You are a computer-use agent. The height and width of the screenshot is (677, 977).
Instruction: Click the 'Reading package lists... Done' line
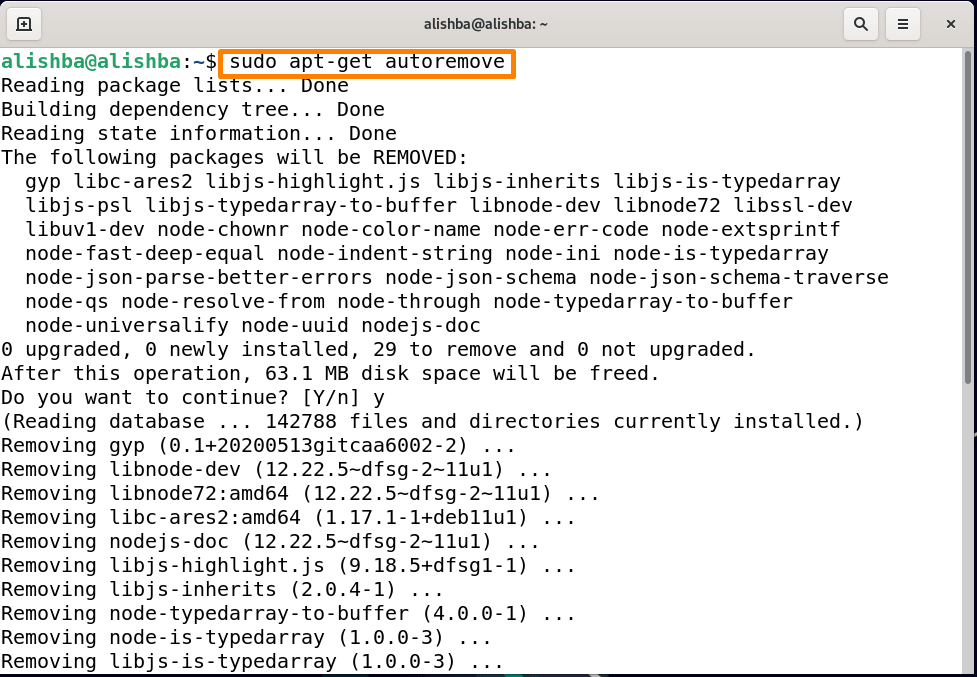point(175,85)
